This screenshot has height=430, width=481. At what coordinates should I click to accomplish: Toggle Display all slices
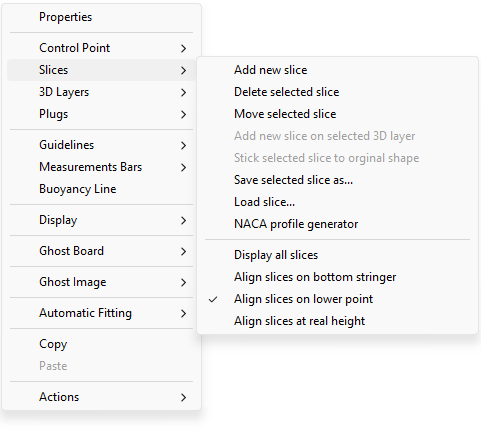click(x=337, y=255)
